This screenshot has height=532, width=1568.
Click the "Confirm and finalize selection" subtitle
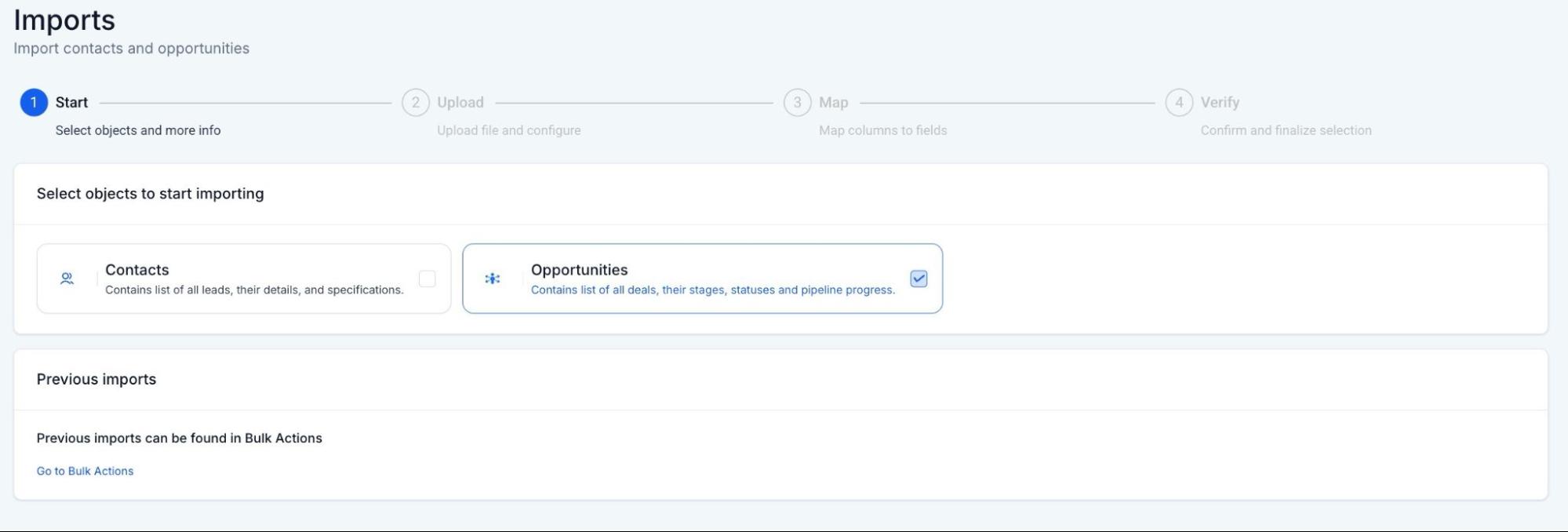tap(1286, 130)
